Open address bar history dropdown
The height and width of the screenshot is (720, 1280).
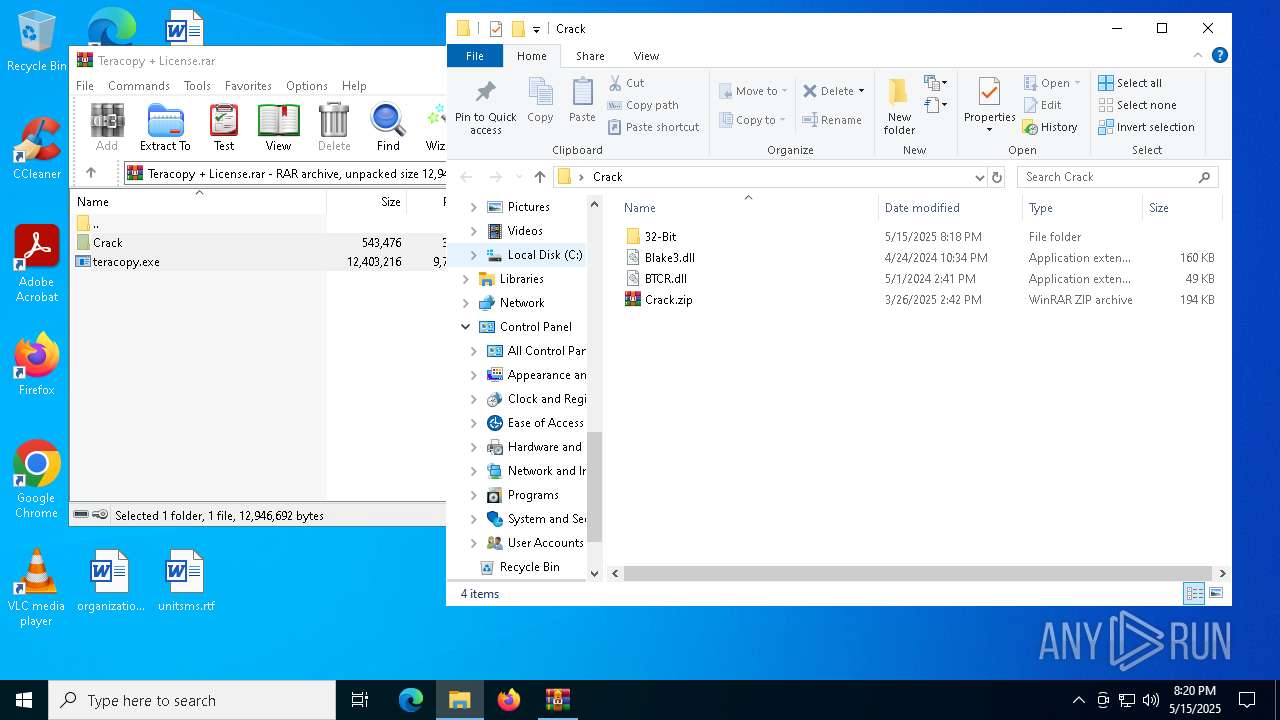[979, 177]
